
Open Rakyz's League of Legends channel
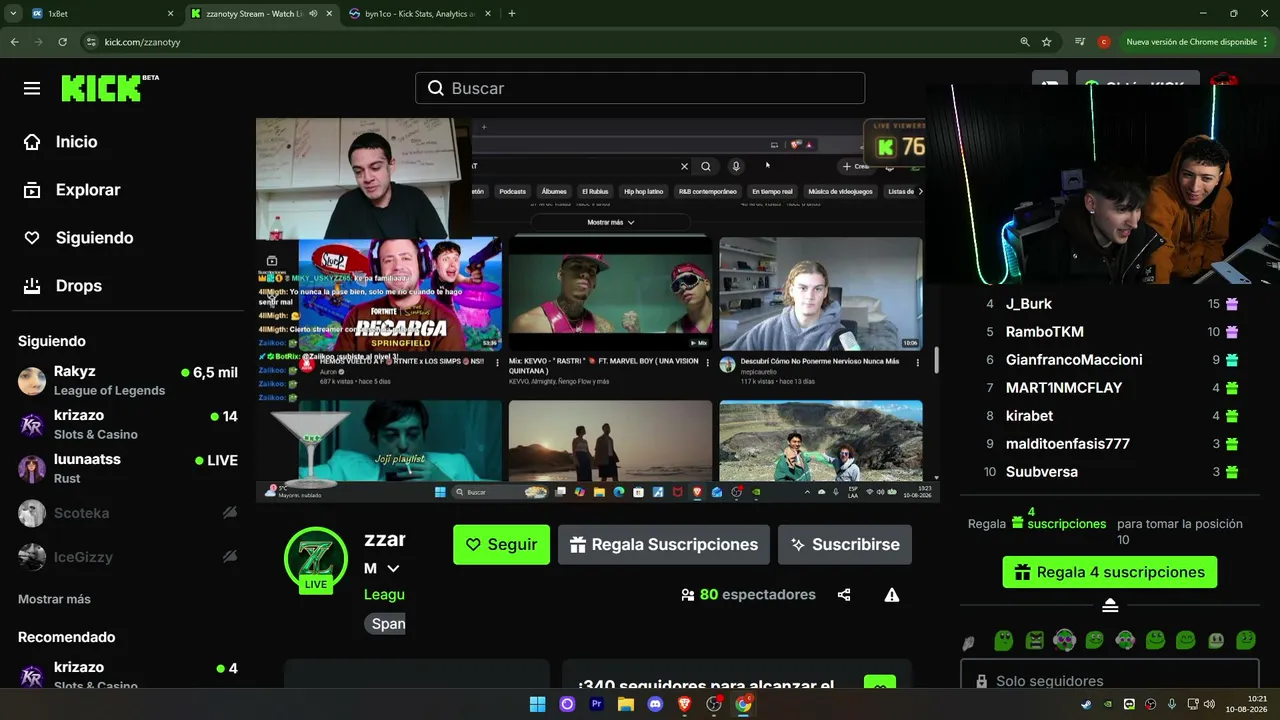pos(128,381)
